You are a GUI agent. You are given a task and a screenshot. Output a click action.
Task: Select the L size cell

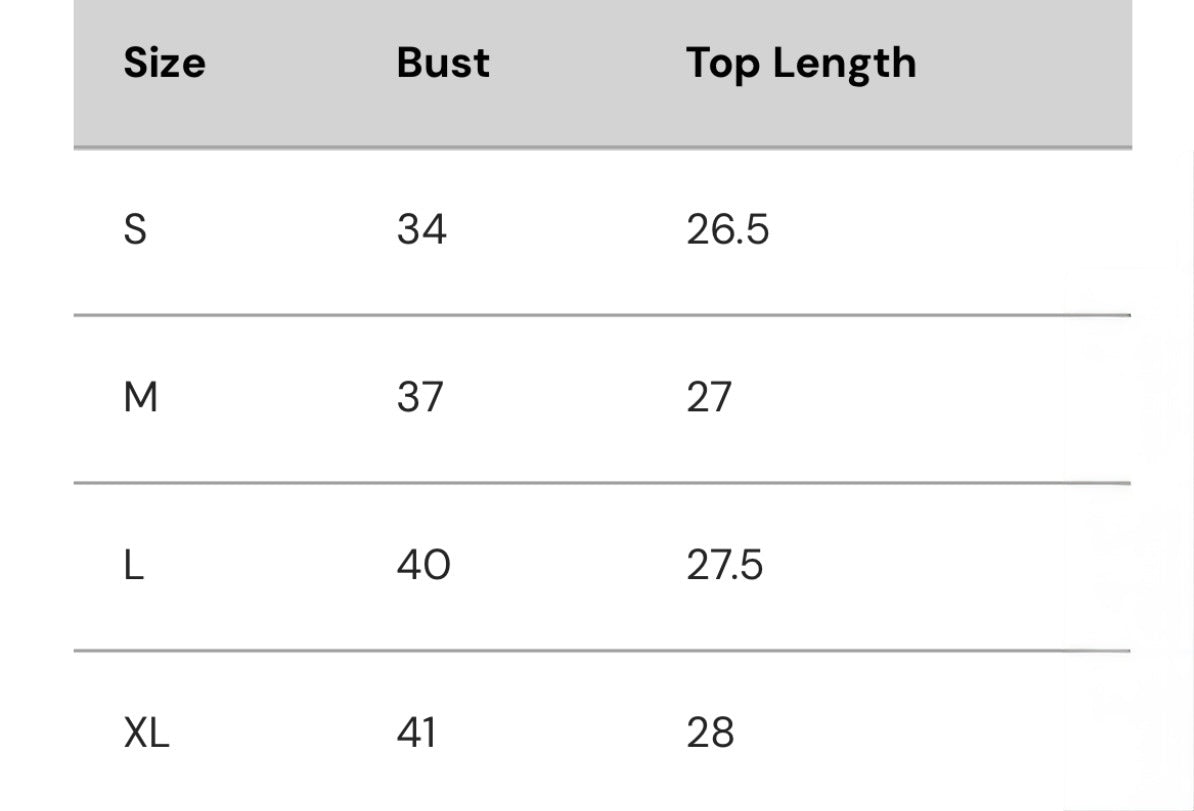click(x=134, y=566)
